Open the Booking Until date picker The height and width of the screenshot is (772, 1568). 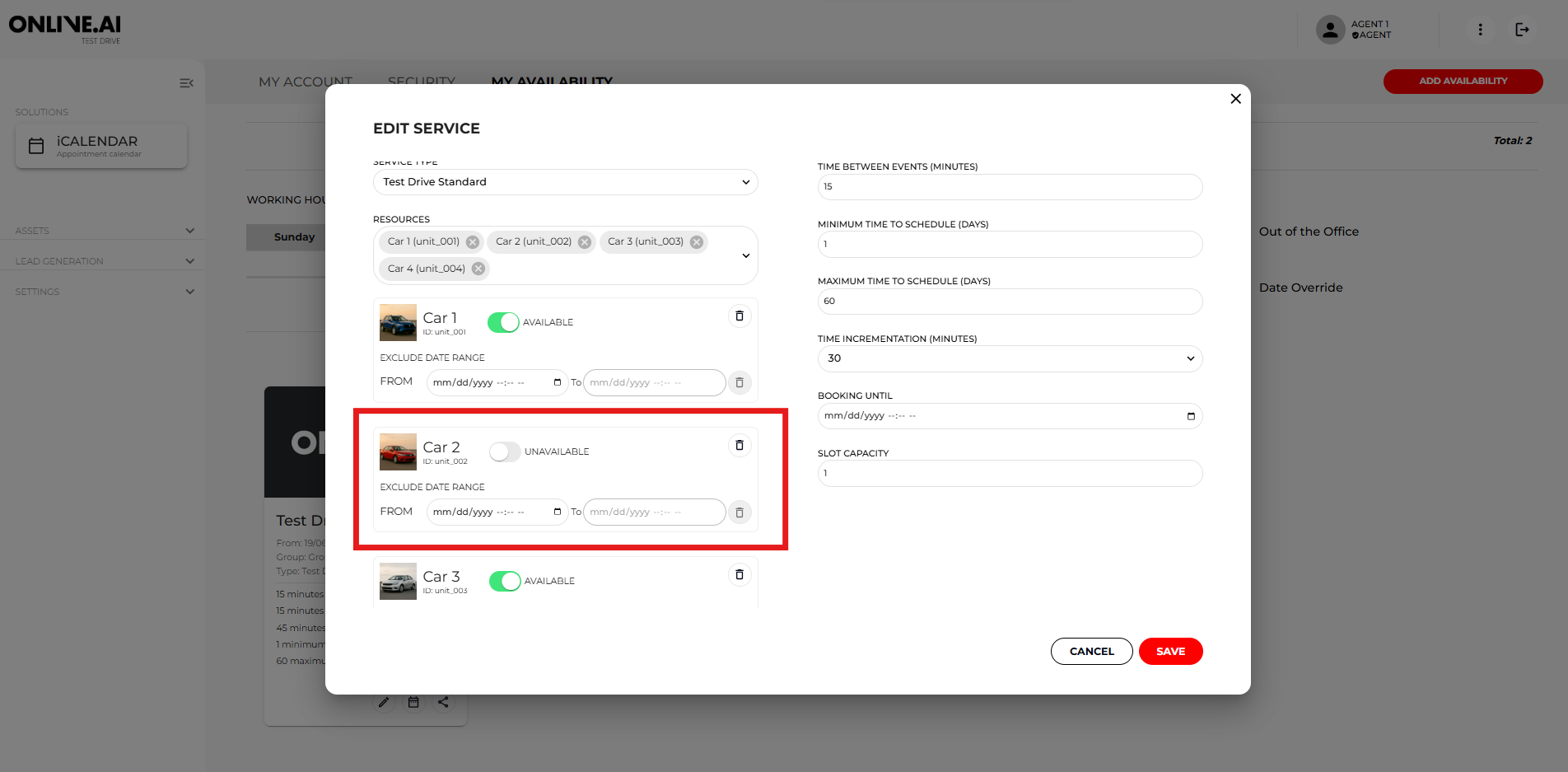(x=1190, y=416)
